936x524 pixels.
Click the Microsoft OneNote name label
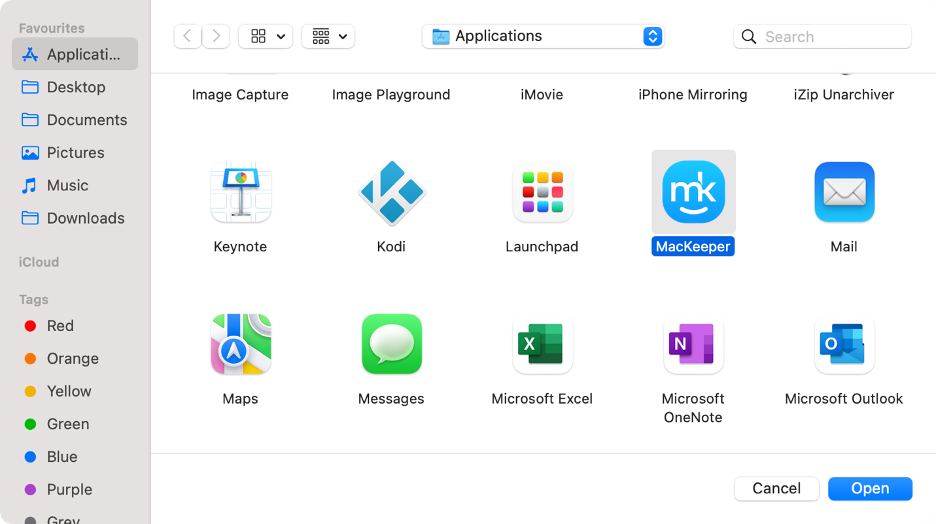[x=693, y=408]
